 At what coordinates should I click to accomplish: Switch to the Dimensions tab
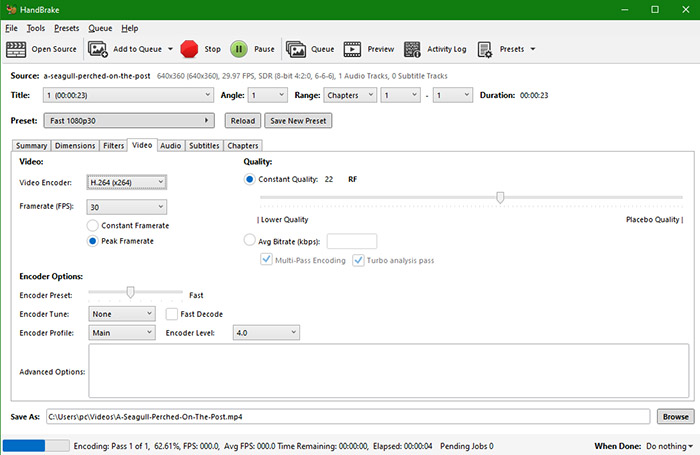tap(75, 146)
